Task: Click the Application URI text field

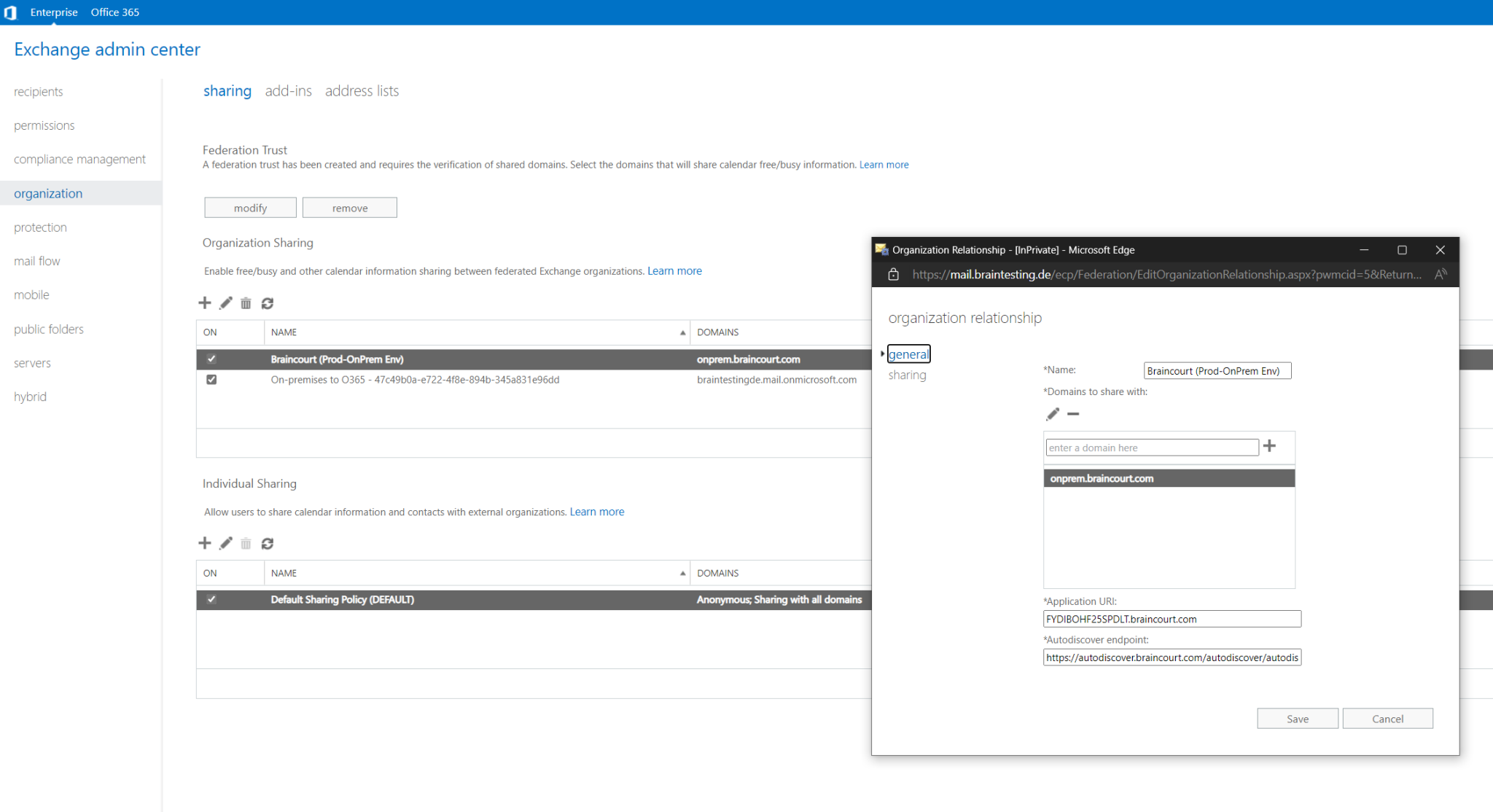Action: 1172,619
